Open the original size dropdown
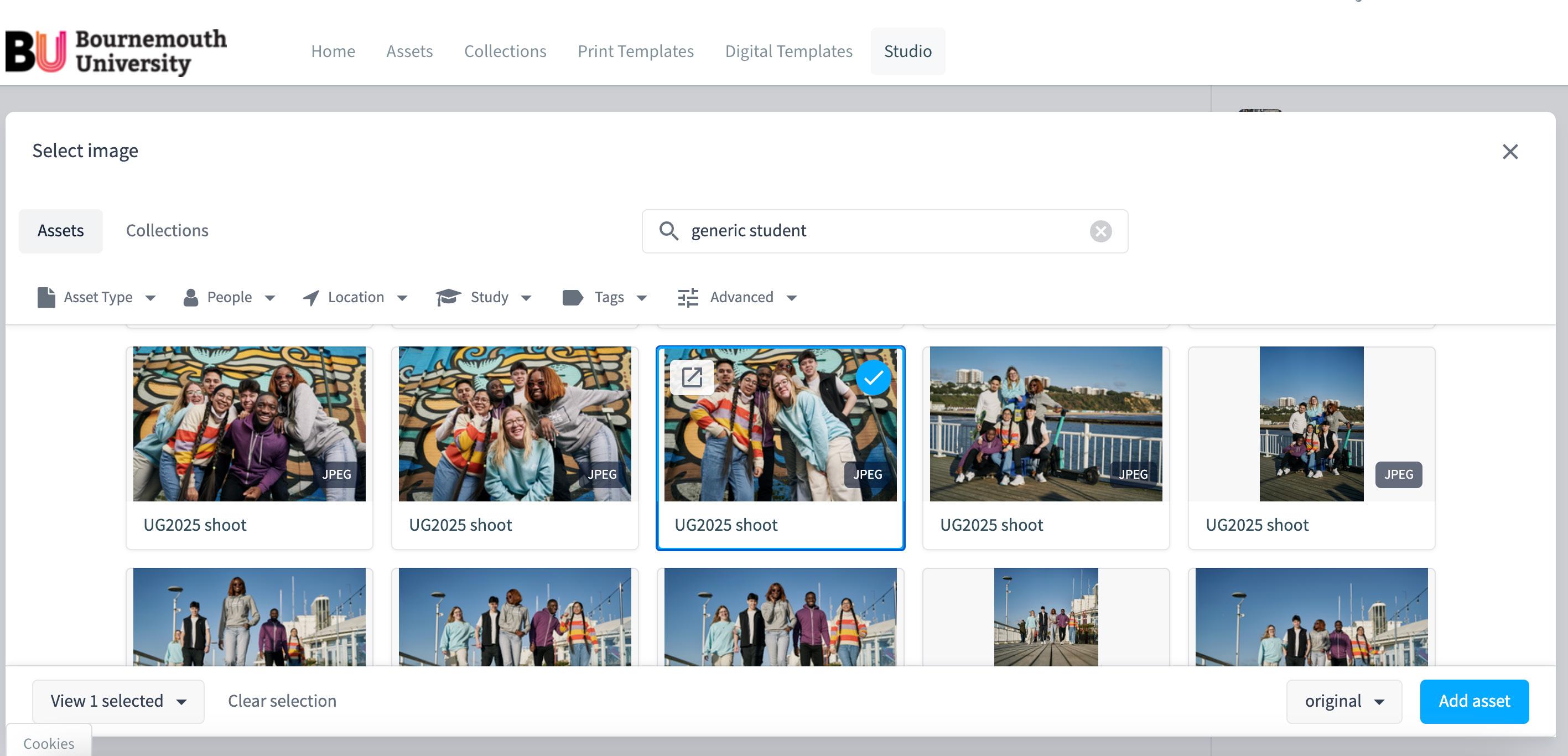 click(x=1343, y=701)
